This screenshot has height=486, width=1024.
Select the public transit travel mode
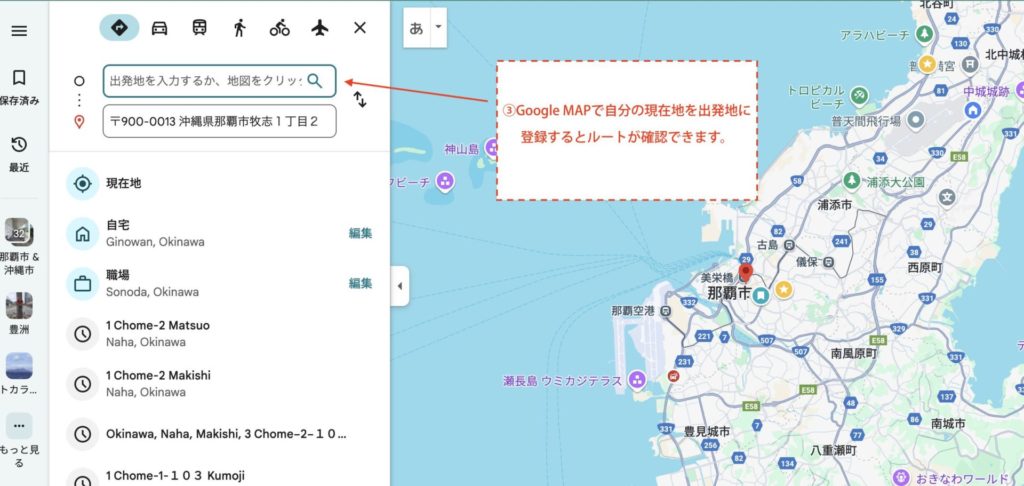[200, 28]
